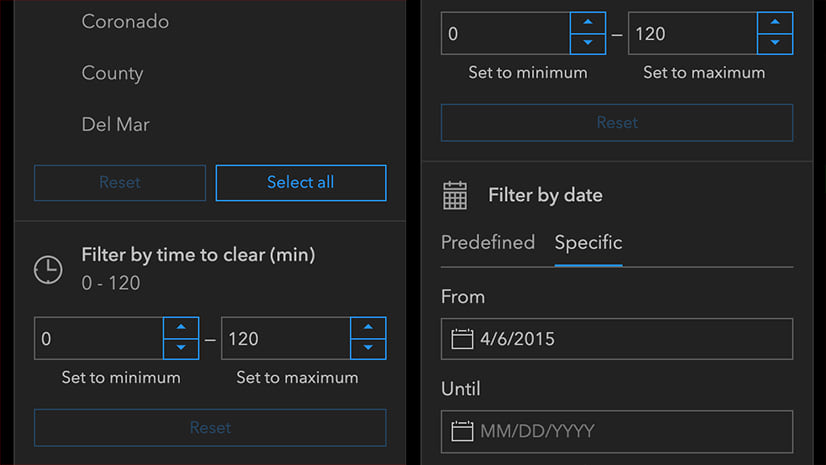Image resolution: width=826 pixels, height=465 pixels.
Task: Choose Del Mar list item
Action: pyautogui.click(x=116, y=125)
